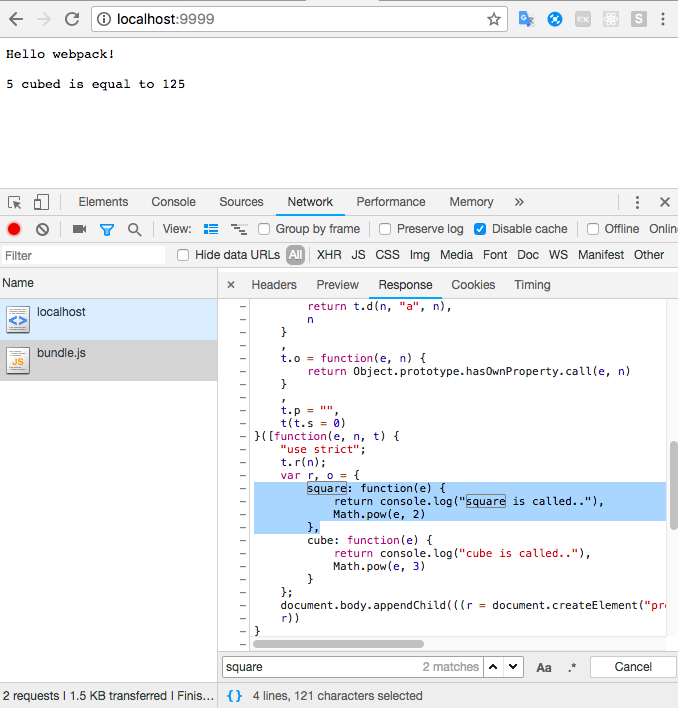Select the bundle.js request
The image size is (678, 708).
(62, 354)
